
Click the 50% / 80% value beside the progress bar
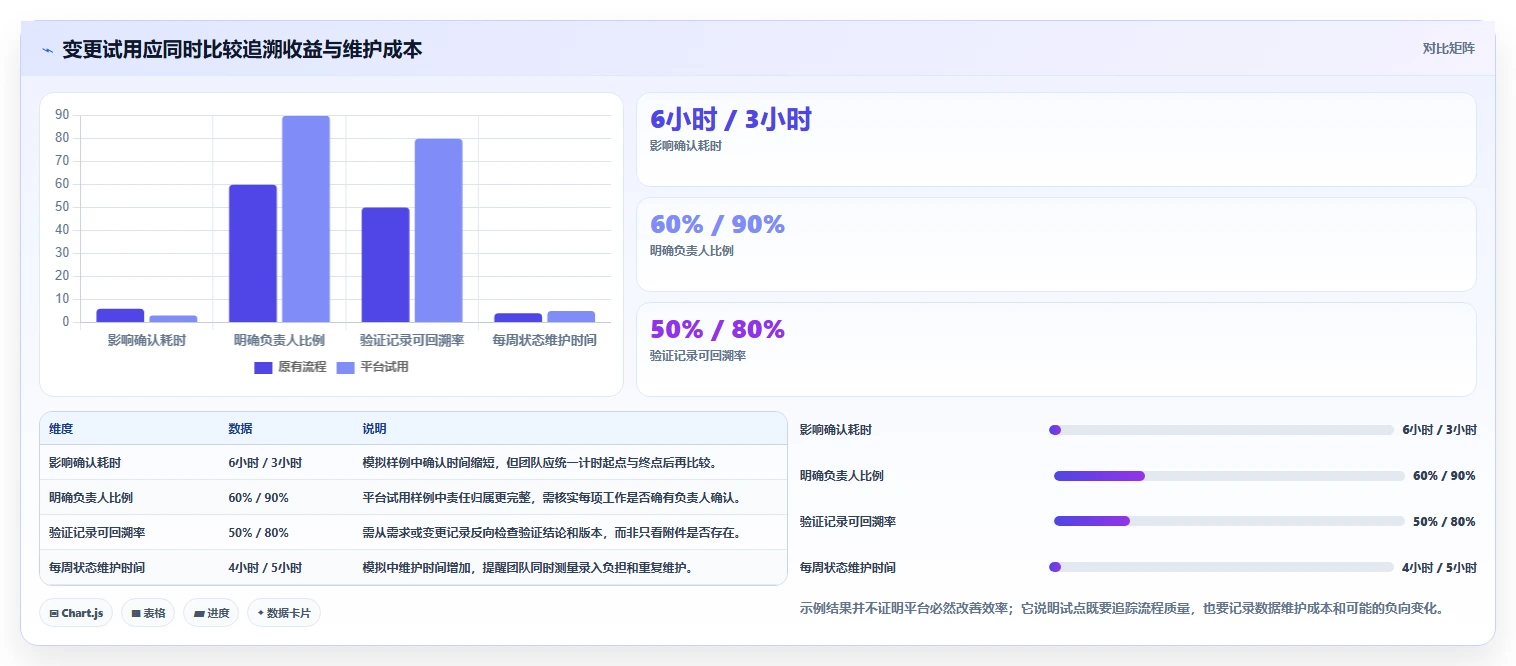tap(1444, 522)
